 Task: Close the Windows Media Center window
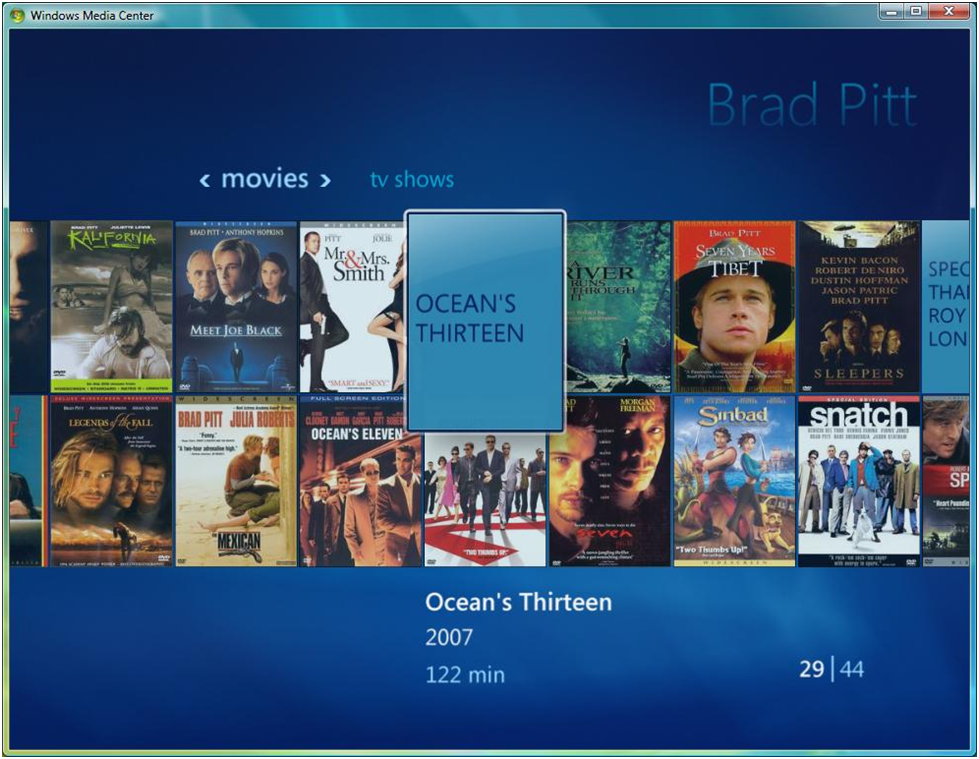click(949, 11)
